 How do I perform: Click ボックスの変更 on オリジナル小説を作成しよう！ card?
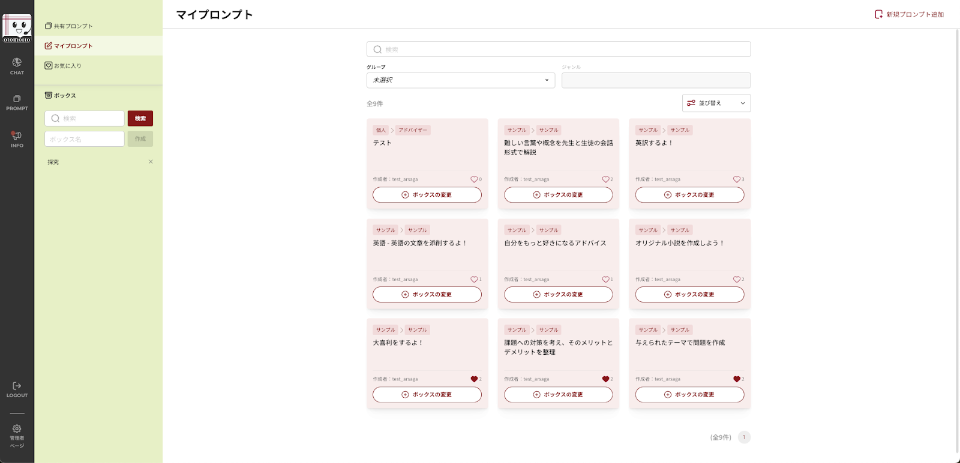pyautogui.click(x=689, y=295)
